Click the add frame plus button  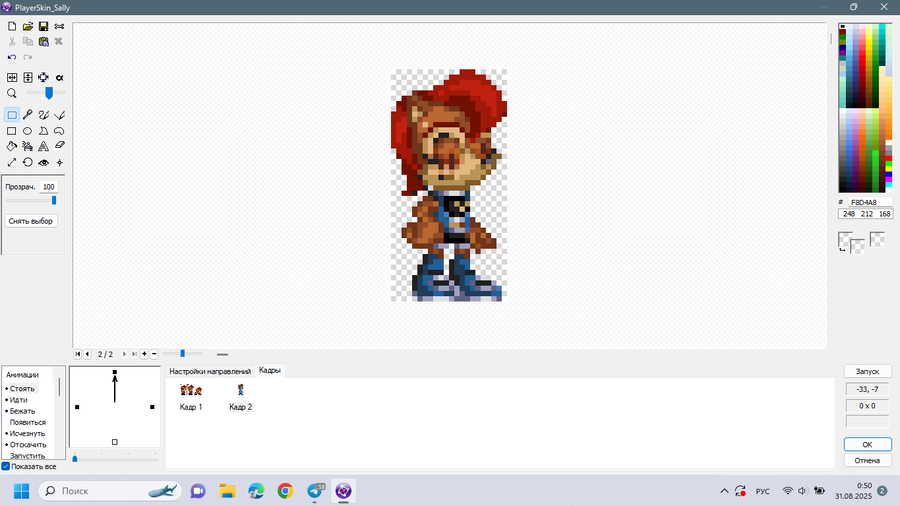[144, 354]
